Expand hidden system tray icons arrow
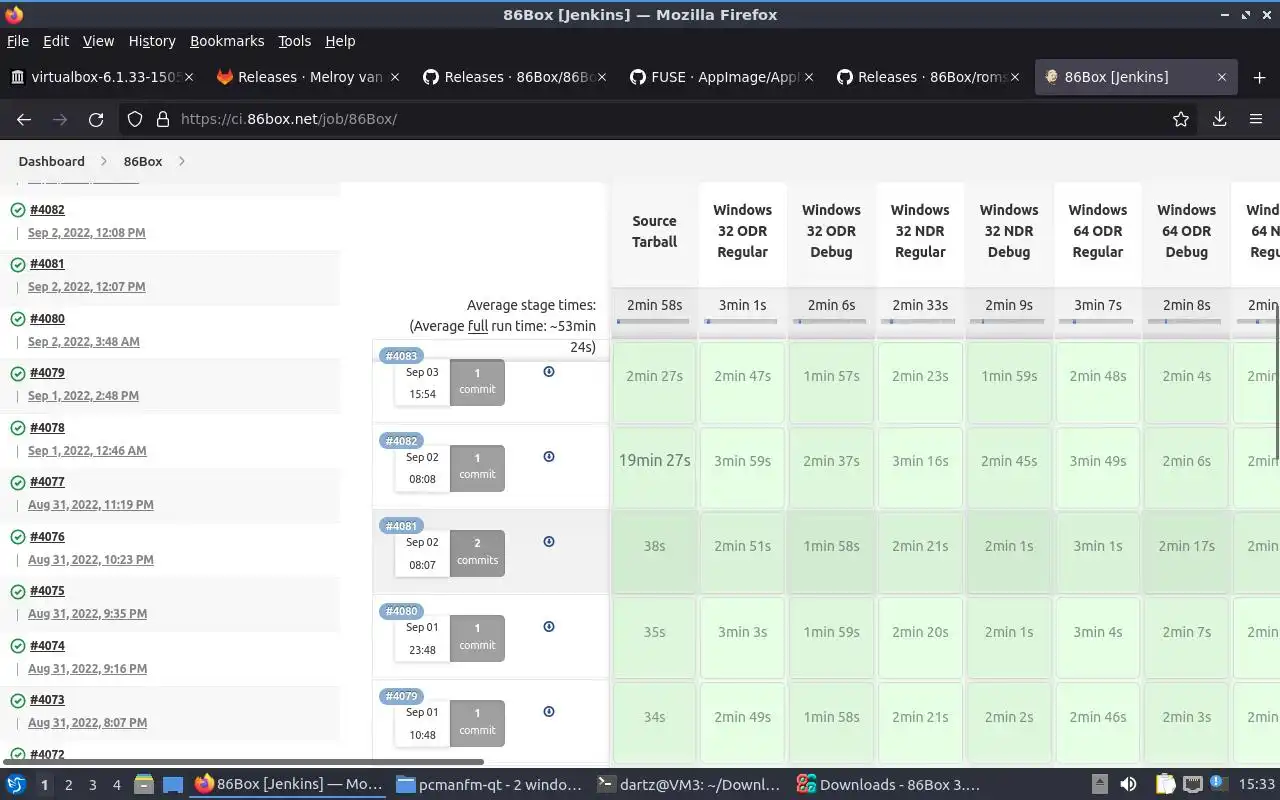Viewport: 1280px width, 800px height. (1099, 785)
